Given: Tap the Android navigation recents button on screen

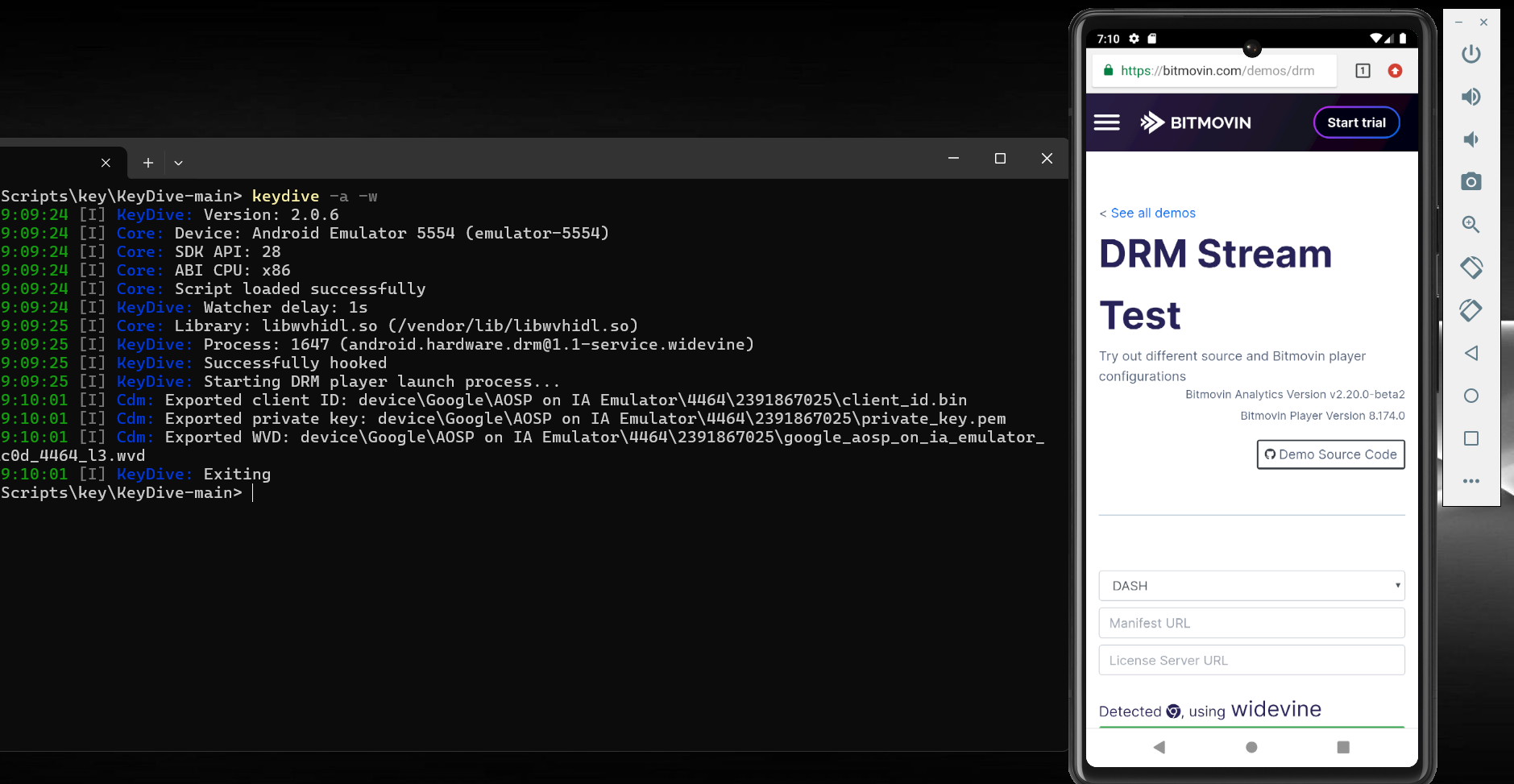Looking at the screenshot, I should pos(1343,747).
